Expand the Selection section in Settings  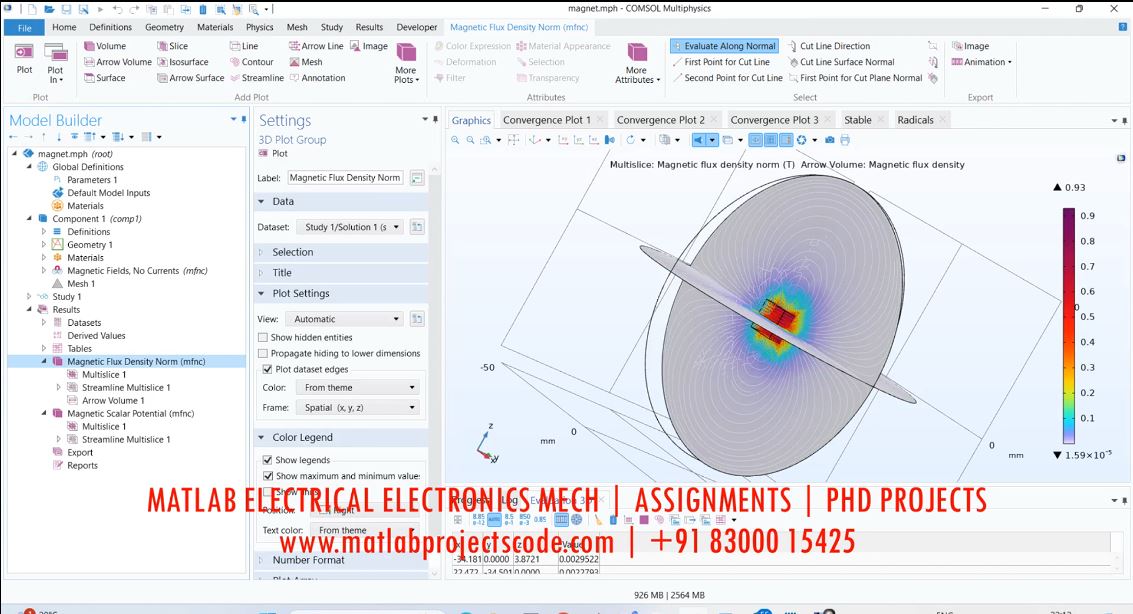pos(292,252)
